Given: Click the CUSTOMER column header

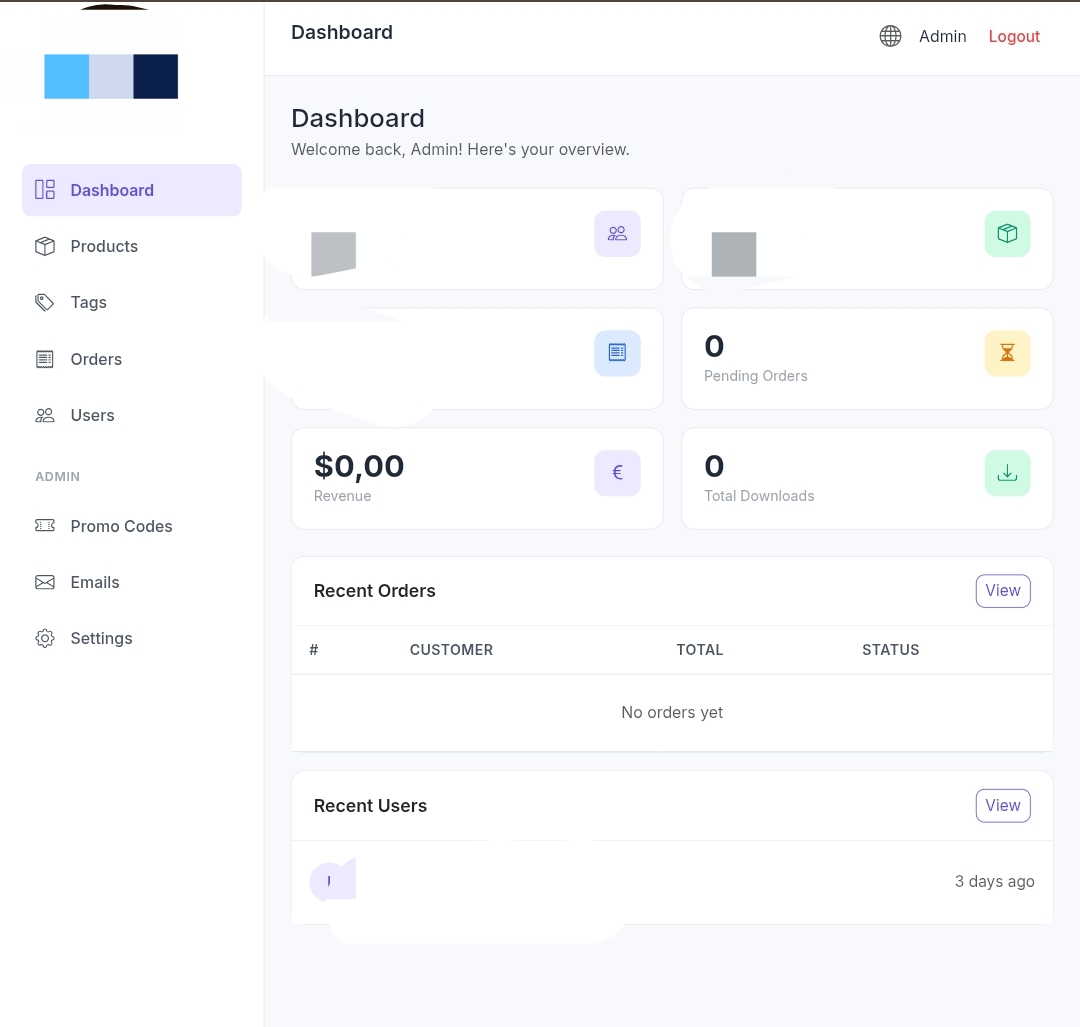Looking at the screenshot, I should pos(451,650).
